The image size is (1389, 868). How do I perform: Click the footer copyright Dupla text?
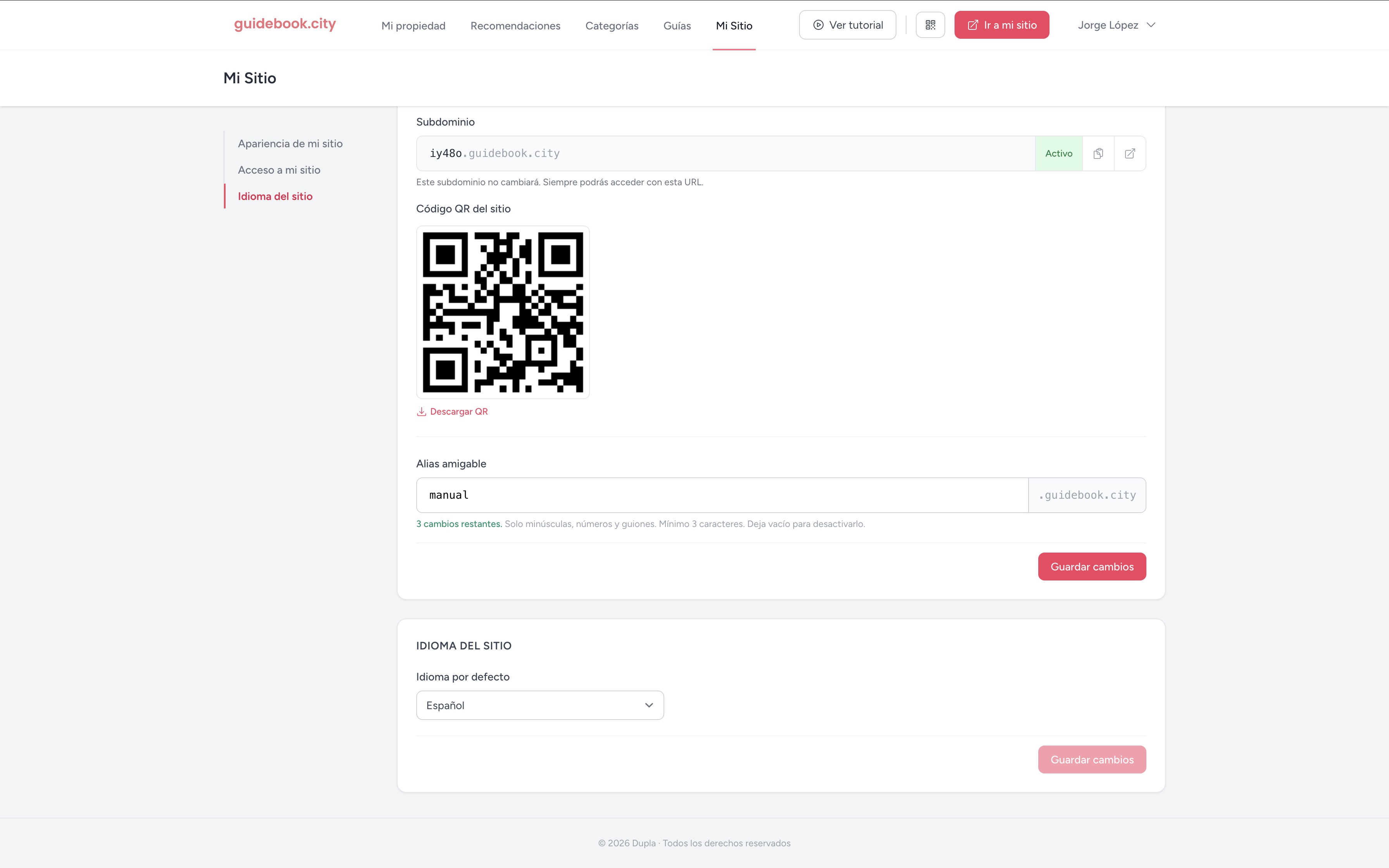pos(694,843)
